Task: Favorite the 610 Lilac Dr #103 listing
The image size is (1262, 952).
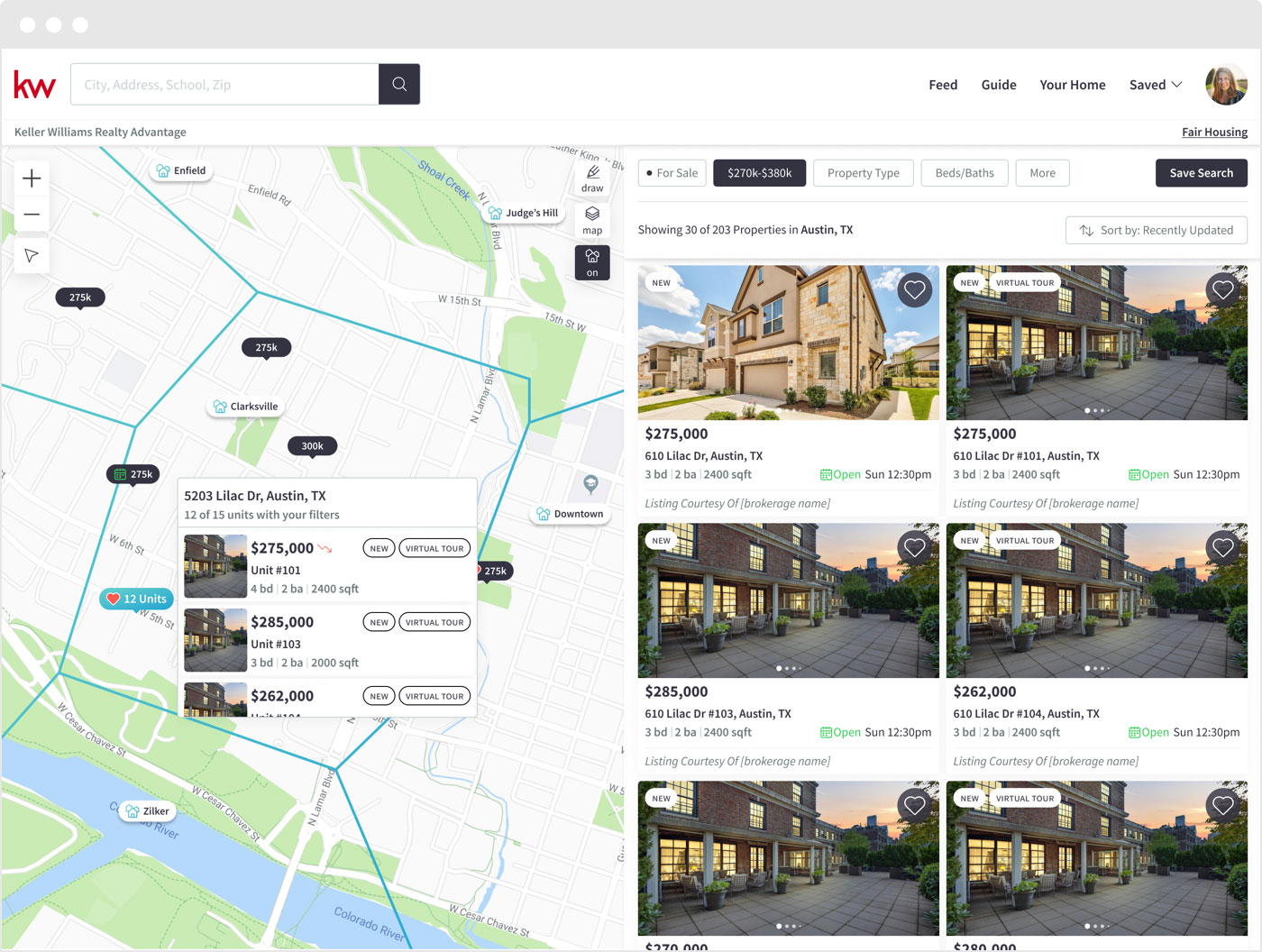Action: point(914,547)
